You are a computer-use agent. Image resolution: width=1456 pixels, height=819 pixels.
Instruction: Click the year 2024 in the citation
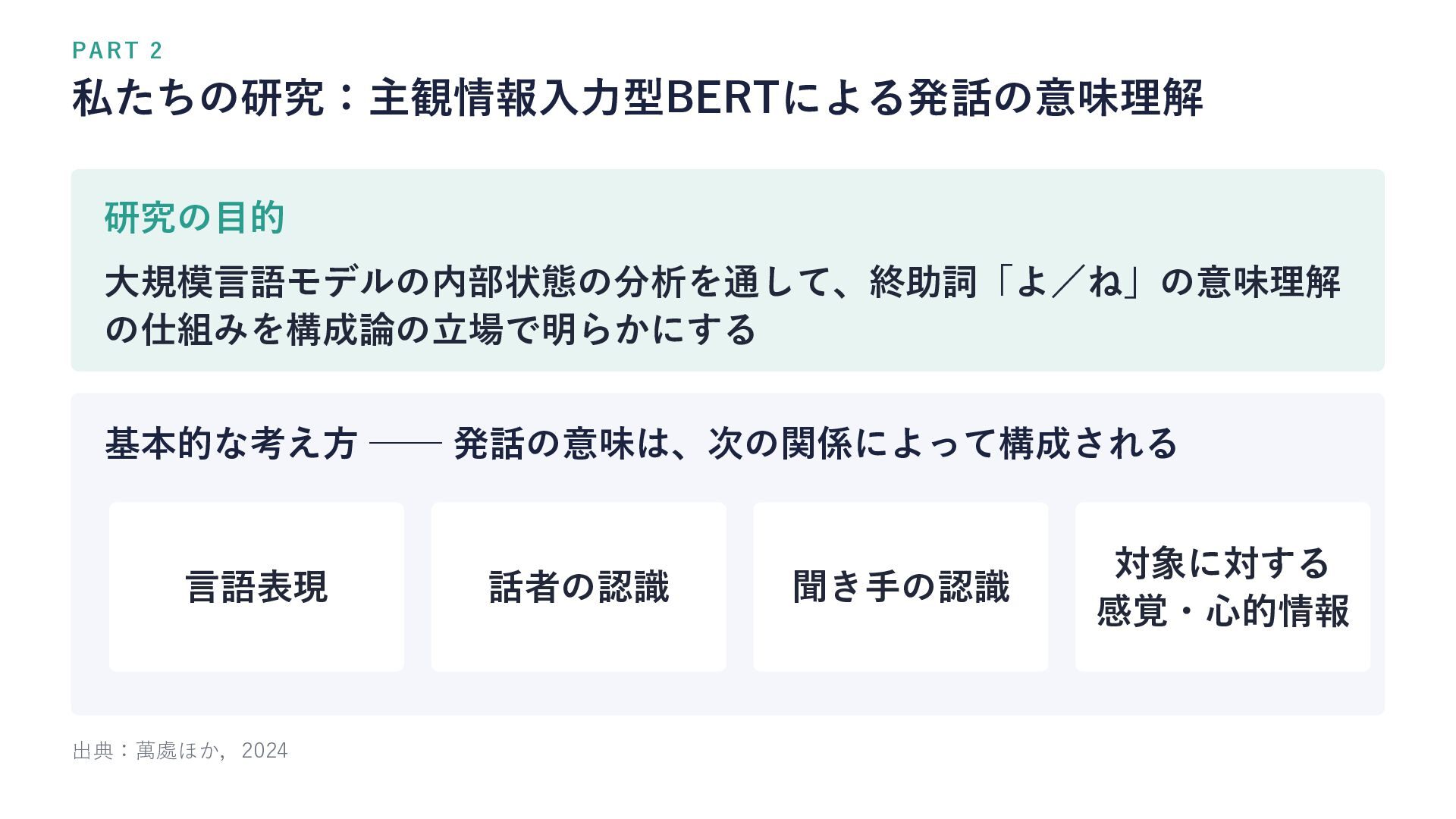coord(265,751)
